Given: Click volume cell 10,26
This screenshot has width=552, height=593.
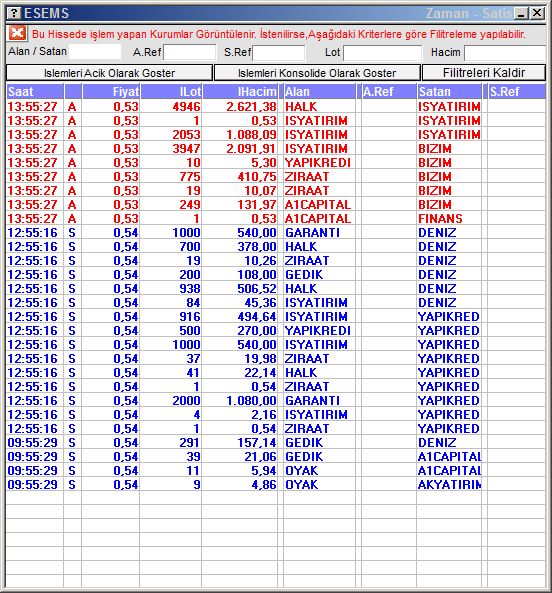Looking at the screenshot, I should 260,261.
